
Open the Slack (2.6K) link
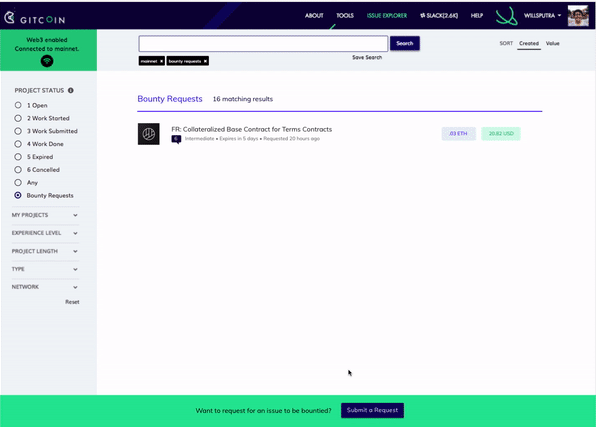439,16
